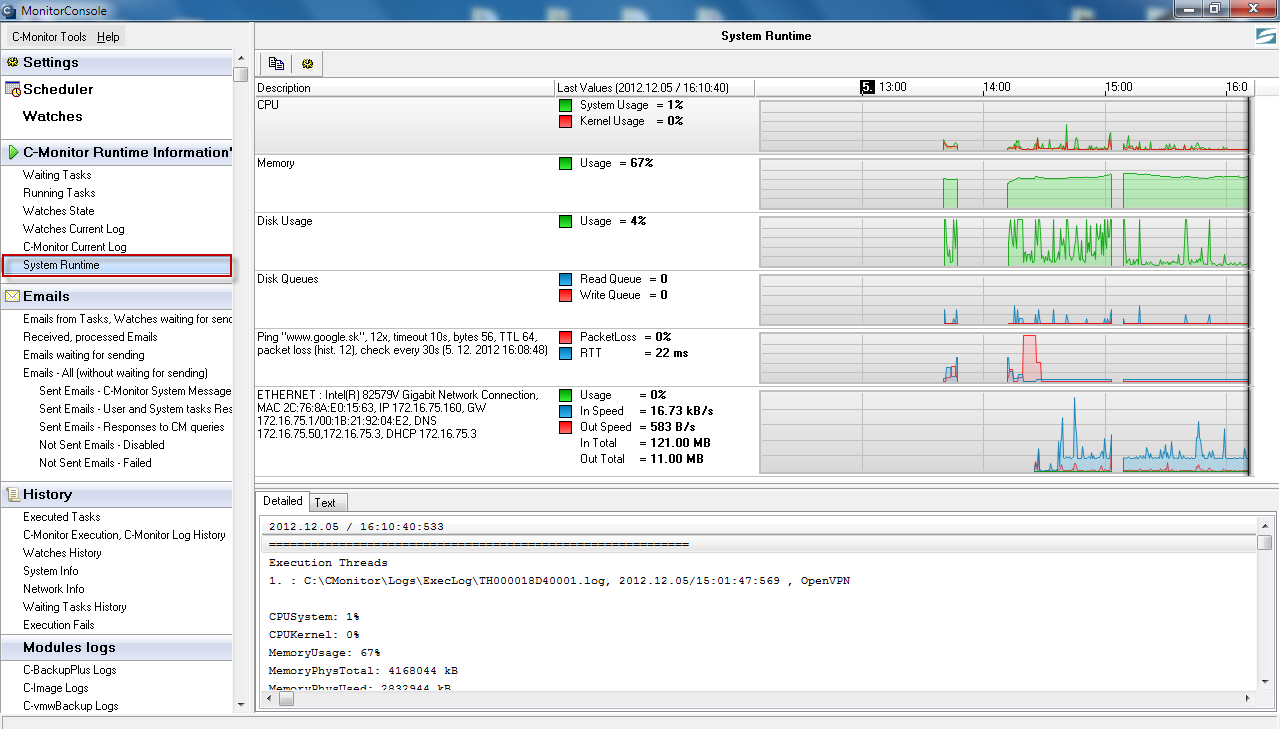Open the Modules logs section header

click(69, 647)
